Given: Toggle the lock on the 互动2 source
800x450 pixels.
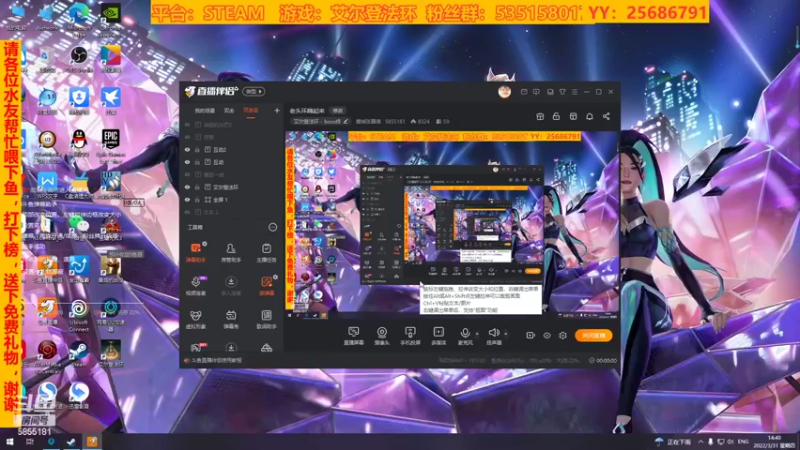Looking at the screenshot, I should (x=197, y=149).
